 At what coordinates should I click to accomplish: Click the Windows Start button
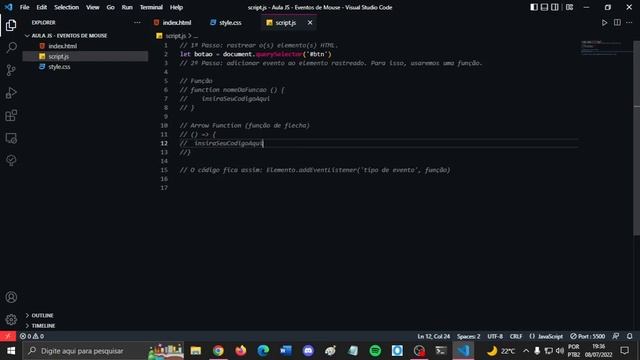11,351
